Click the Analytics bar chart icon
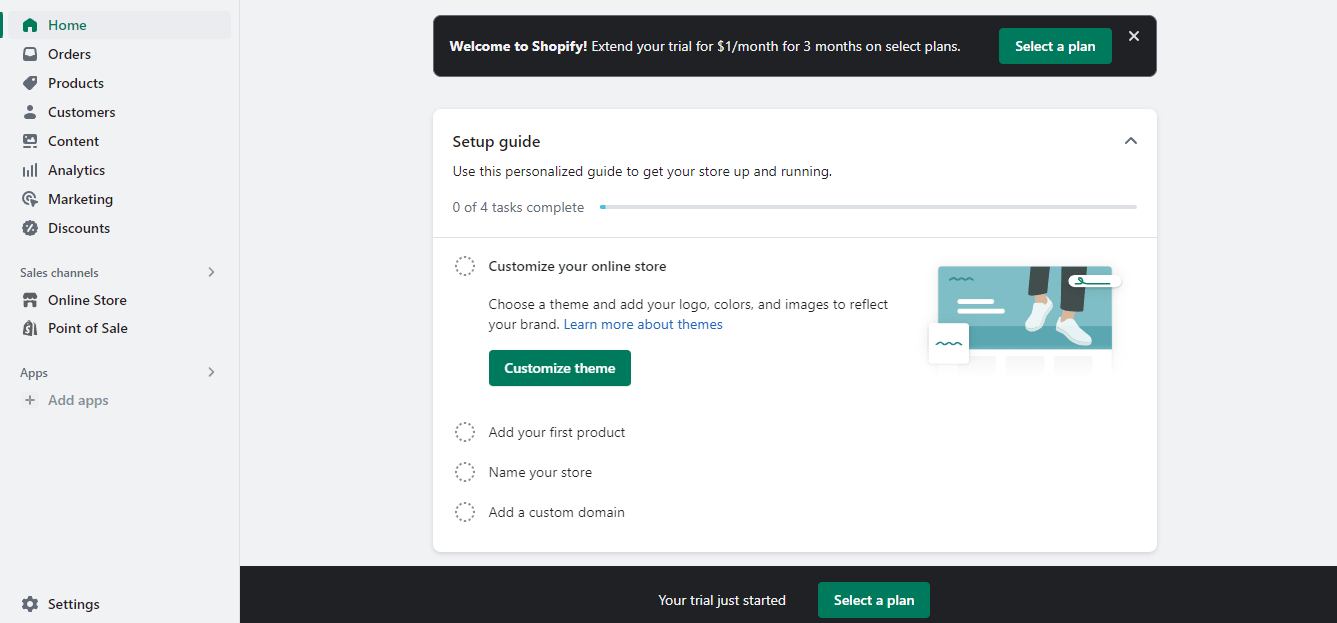 click(30, 170)
